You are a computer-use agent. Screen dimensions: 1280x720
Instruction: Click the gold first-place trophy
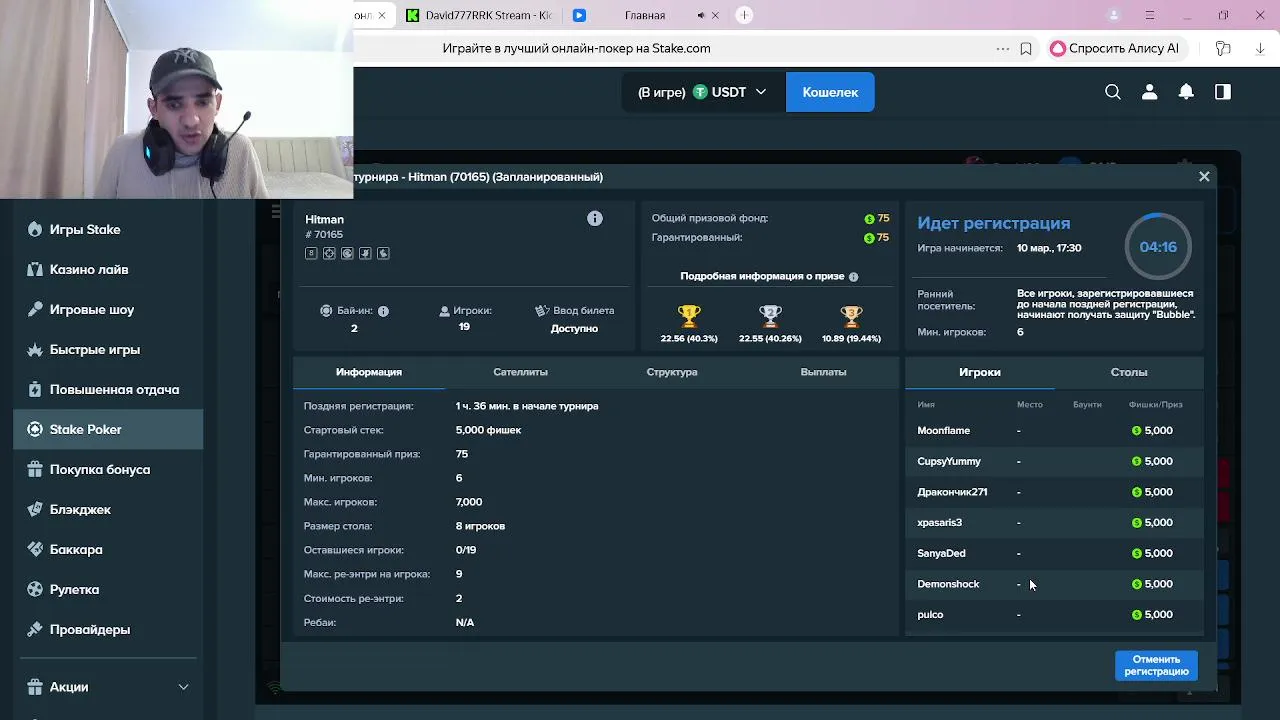pos(689,316)
